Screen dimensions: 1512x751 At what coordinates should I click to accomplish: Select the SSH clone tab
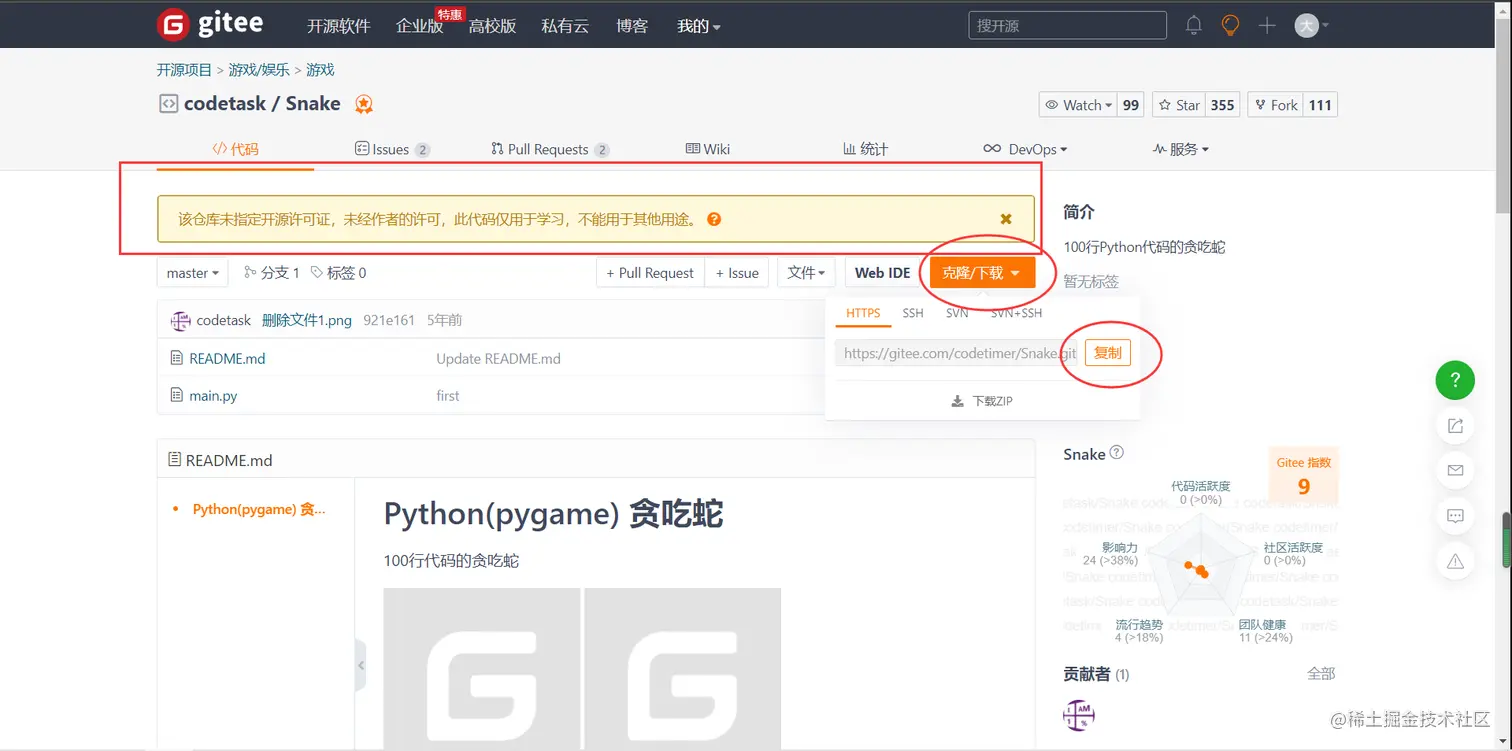[x=913, y=313]
